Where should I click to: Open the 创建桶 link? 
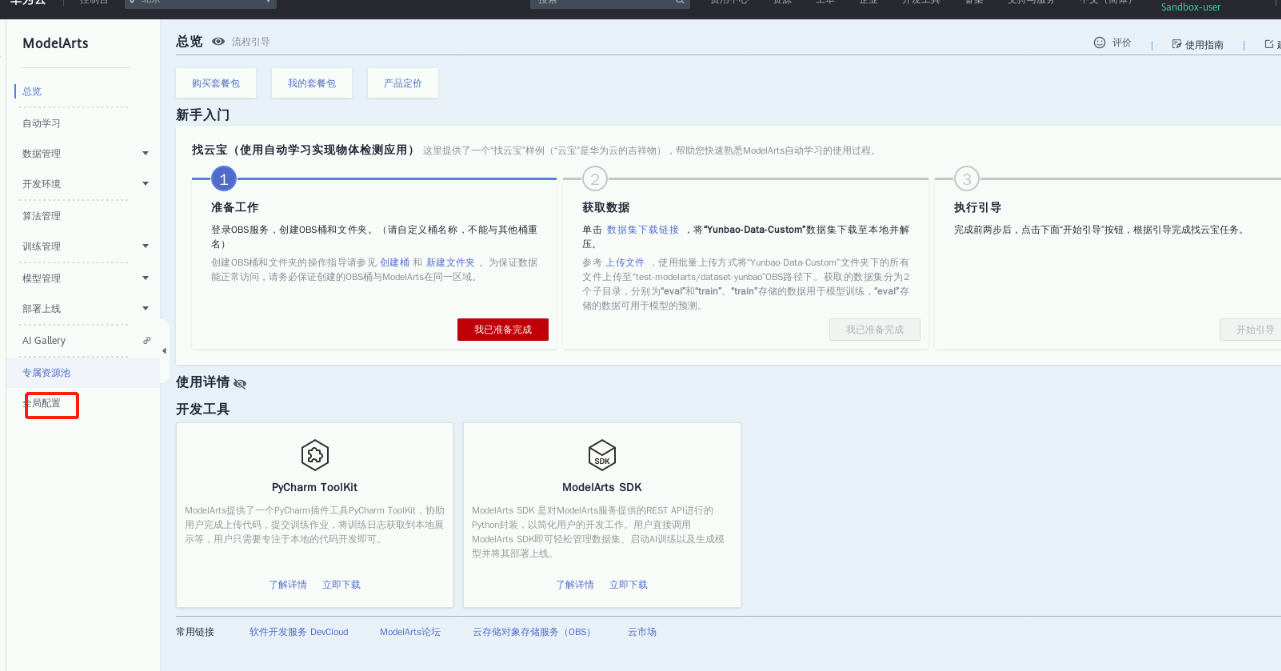[x=394, y=262]
